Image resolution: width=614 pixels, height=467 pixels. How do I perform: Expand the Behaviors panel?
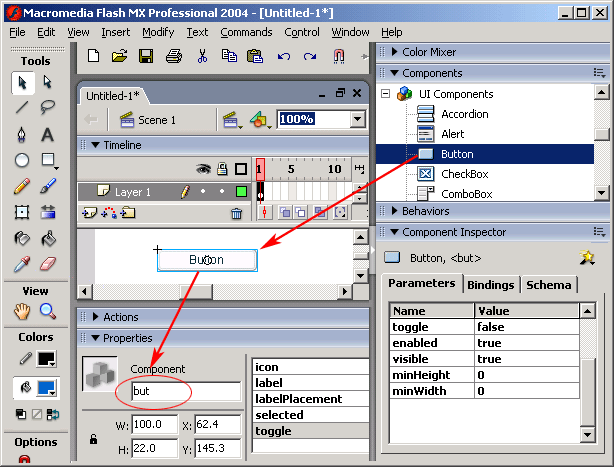[394, 211]
